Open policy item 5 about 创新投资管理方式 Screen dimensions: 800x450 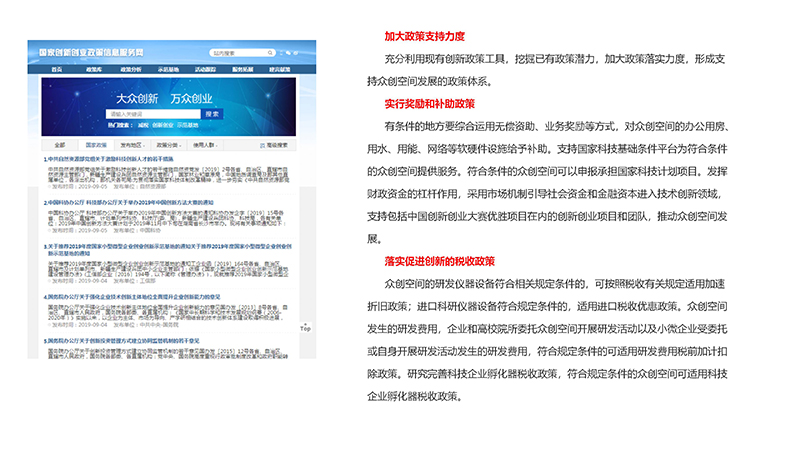point(121,341)
